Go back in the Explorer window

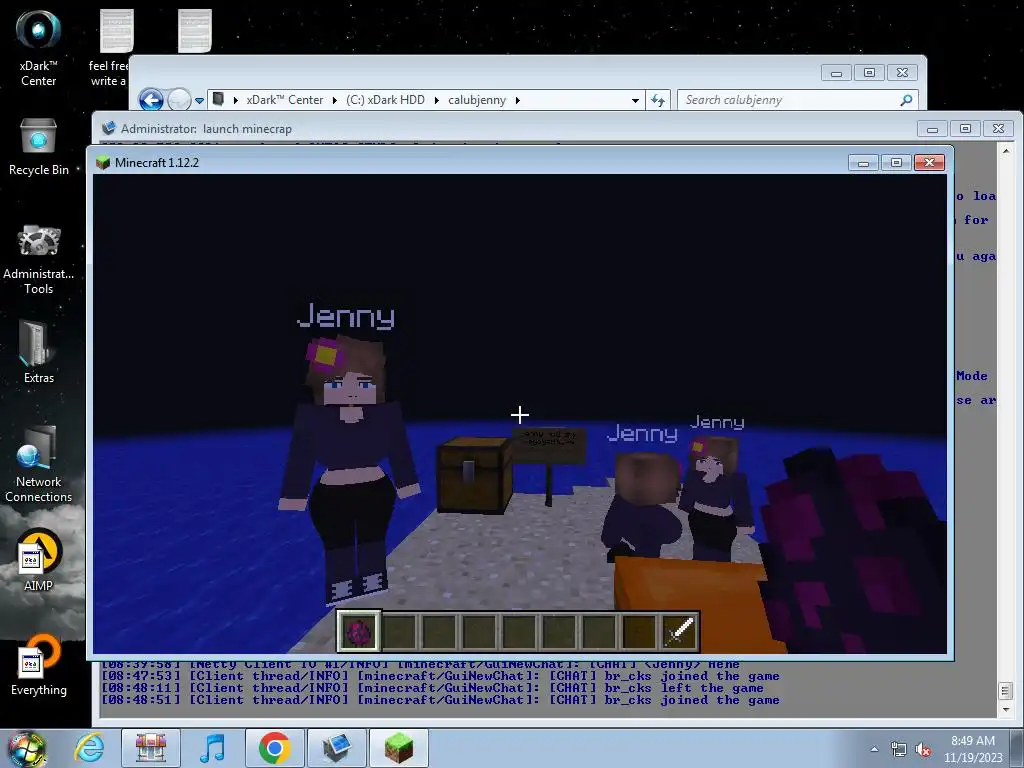pyautogui.click(x=151, y=100)
